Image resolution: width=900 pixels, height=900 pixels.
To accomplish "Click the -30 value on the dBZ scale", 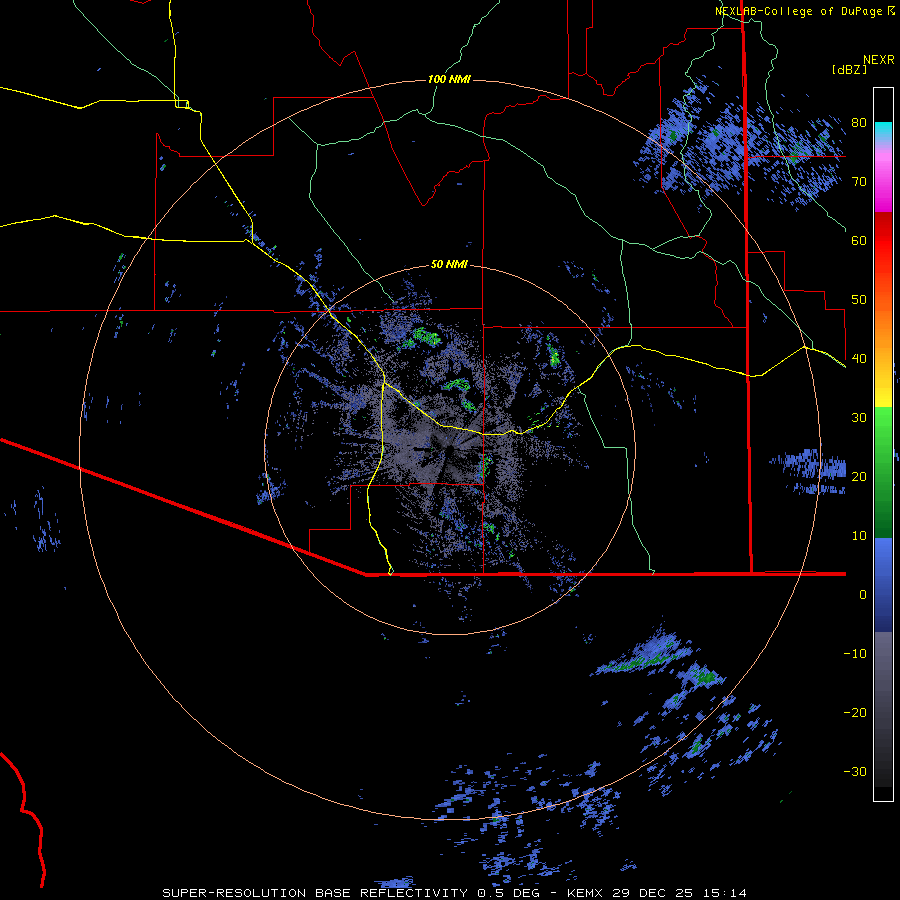I will pyautogui.click(x=855, y=771).
